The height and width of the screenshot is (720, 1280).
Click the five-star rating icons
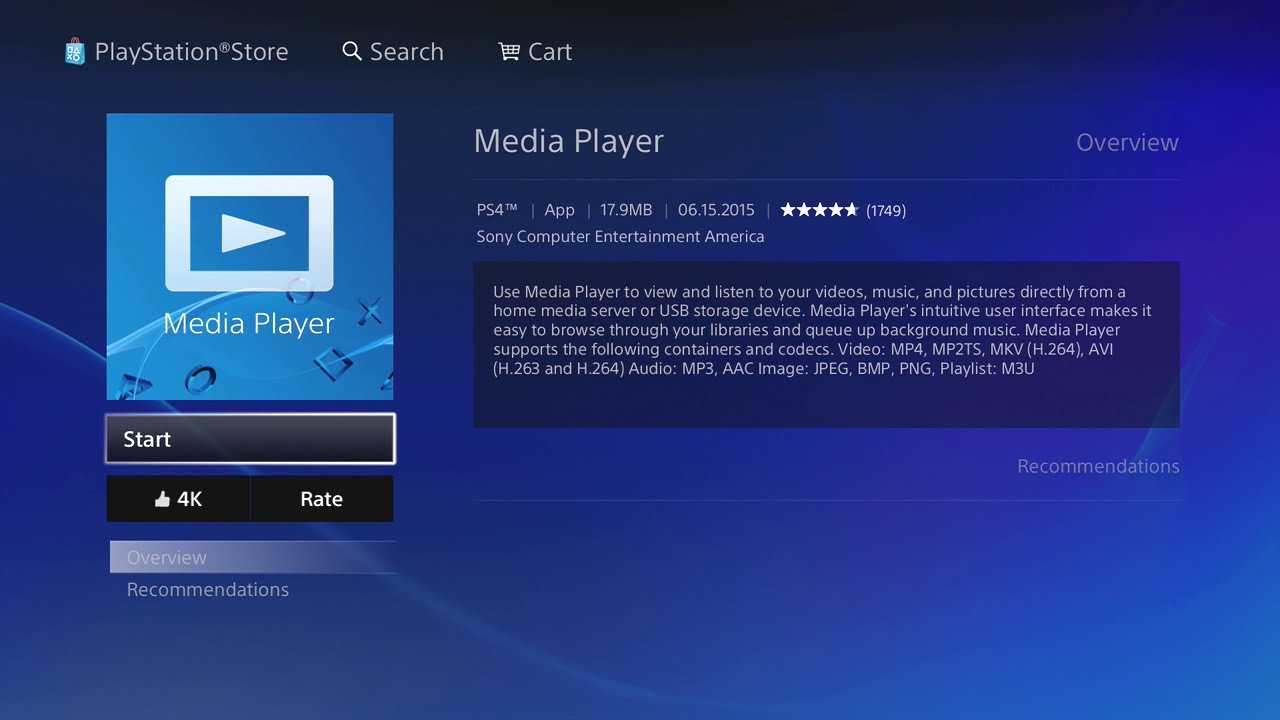click(x=819, y=210)
